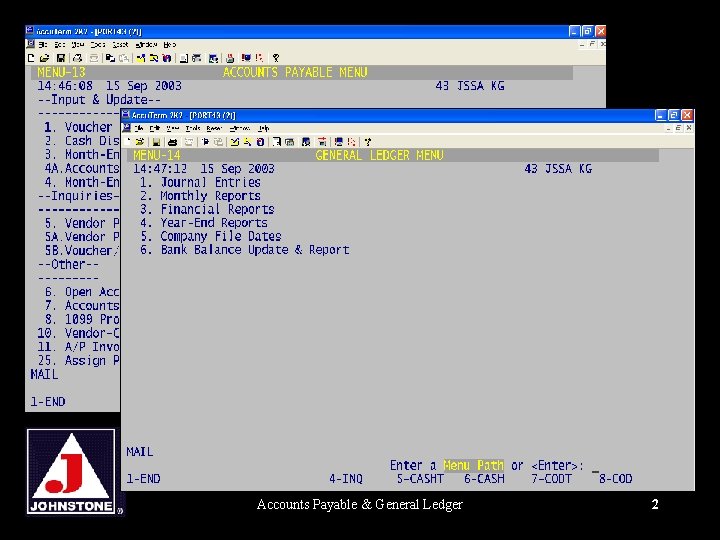Click the dark blue monitor icon in General Ledger toolbar

click(x=338, y=142)
